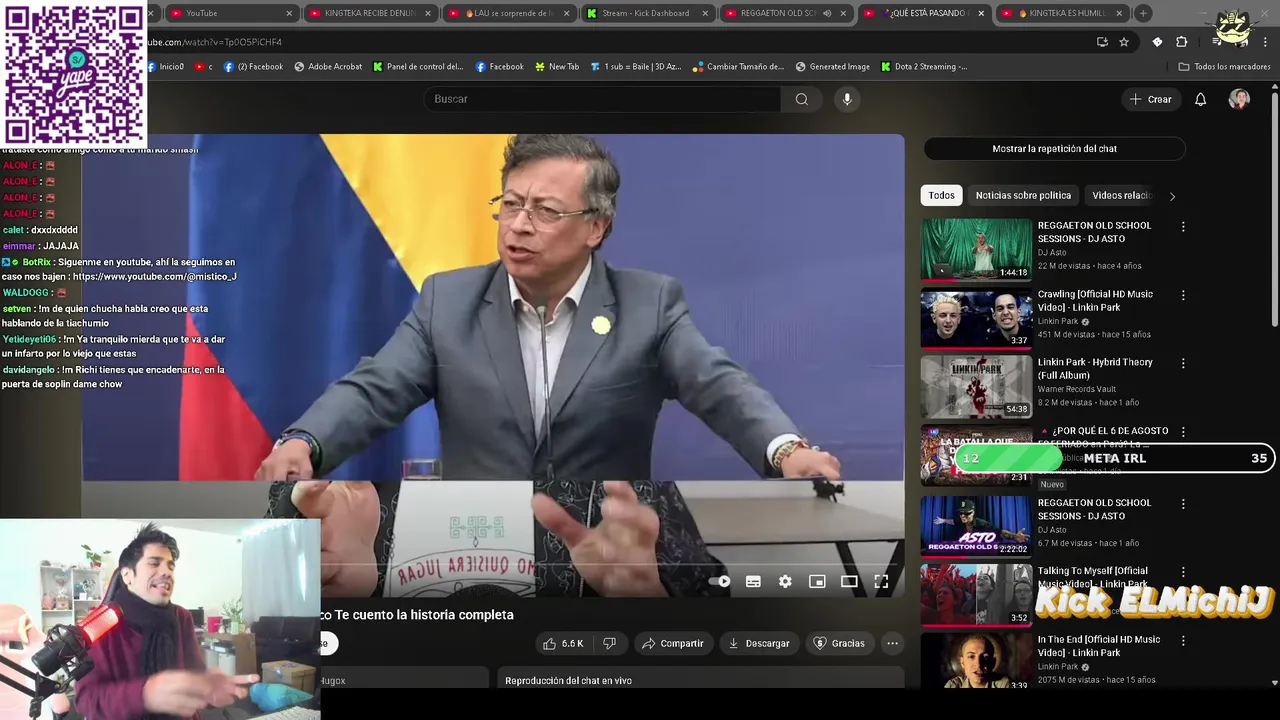Open Reggaeton Old School 1:44:18 thumbnail
Image resolution: width=1280 pixels, height=720 pixels.
pos(976,249)
